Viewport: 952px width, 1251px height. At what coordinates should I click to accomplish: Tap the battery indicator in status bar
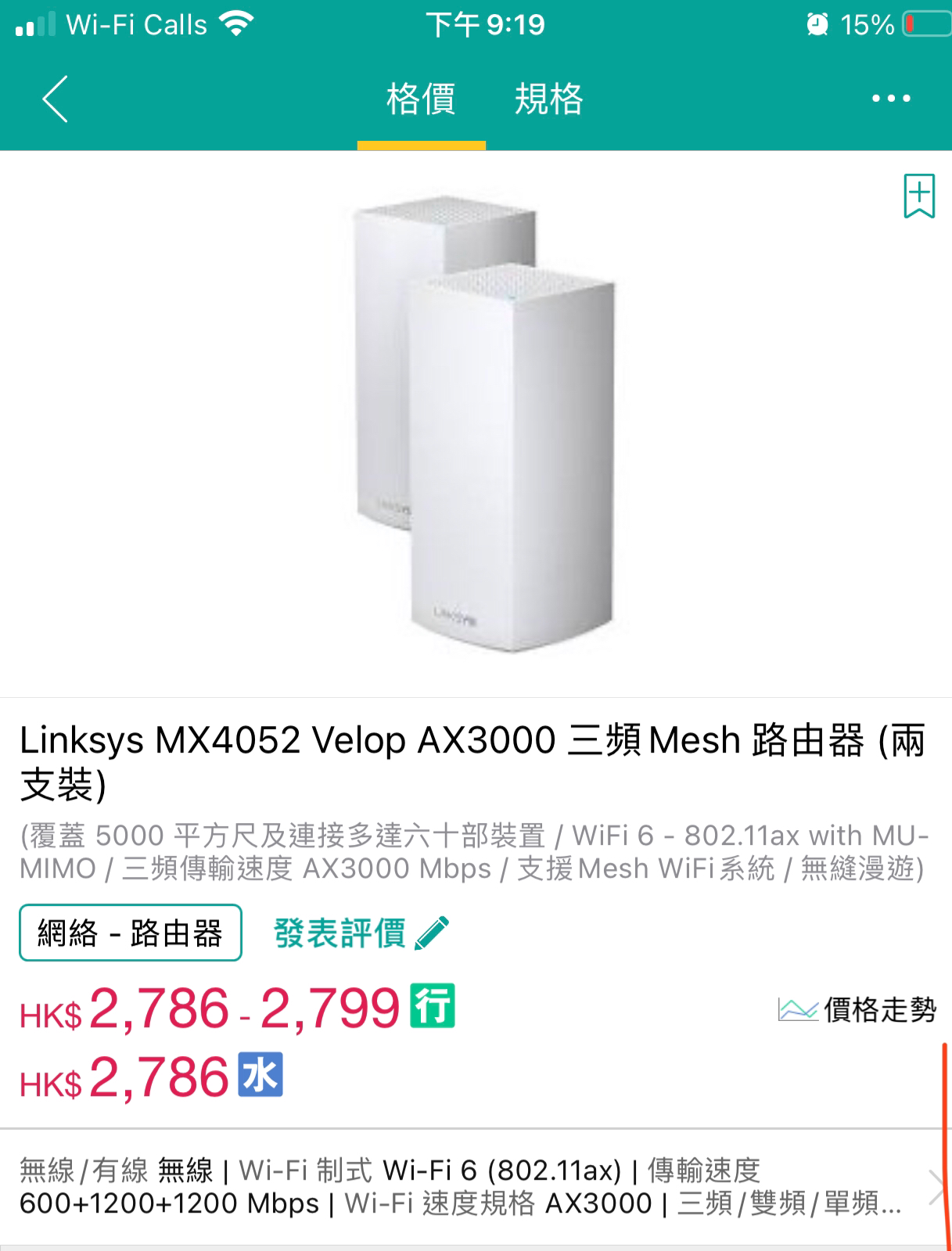point(926,24)
